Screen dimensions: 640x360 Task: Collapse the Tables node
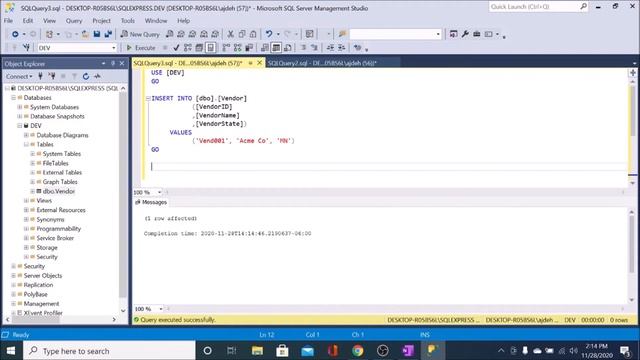(26, 144)
